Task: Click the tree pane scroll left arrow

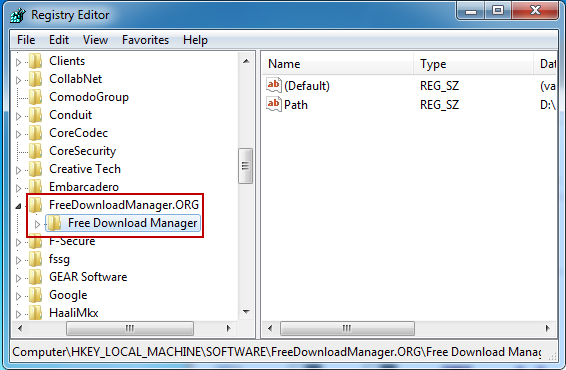Action: (20, 328)
